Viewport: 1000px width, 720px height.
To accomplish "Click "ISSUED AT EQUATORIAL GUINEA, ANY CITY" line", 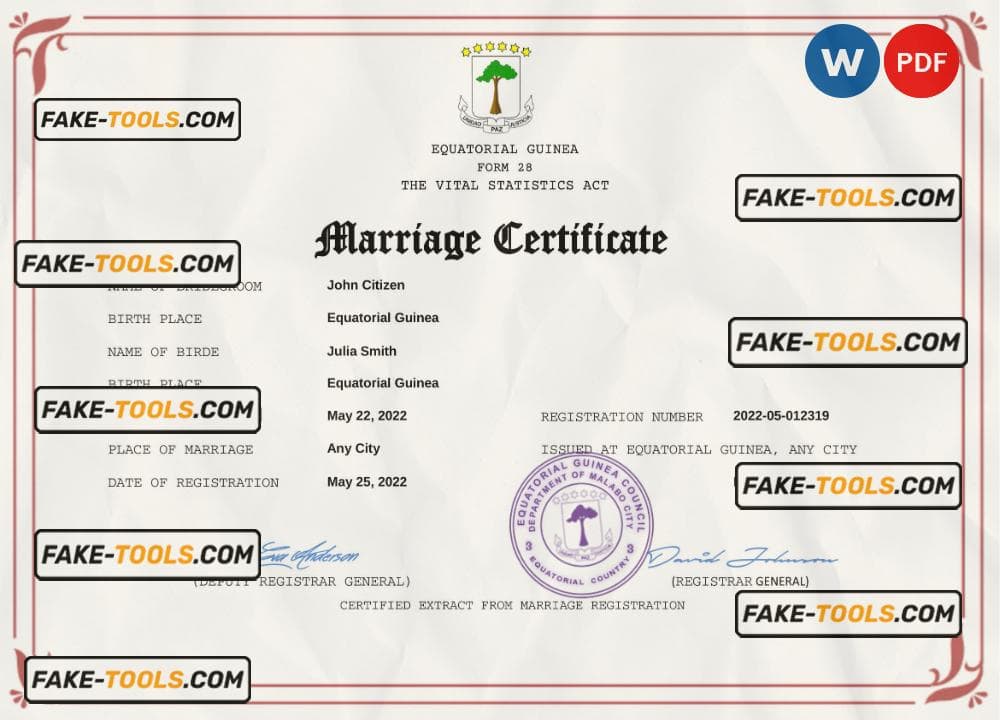I will 699,450.
